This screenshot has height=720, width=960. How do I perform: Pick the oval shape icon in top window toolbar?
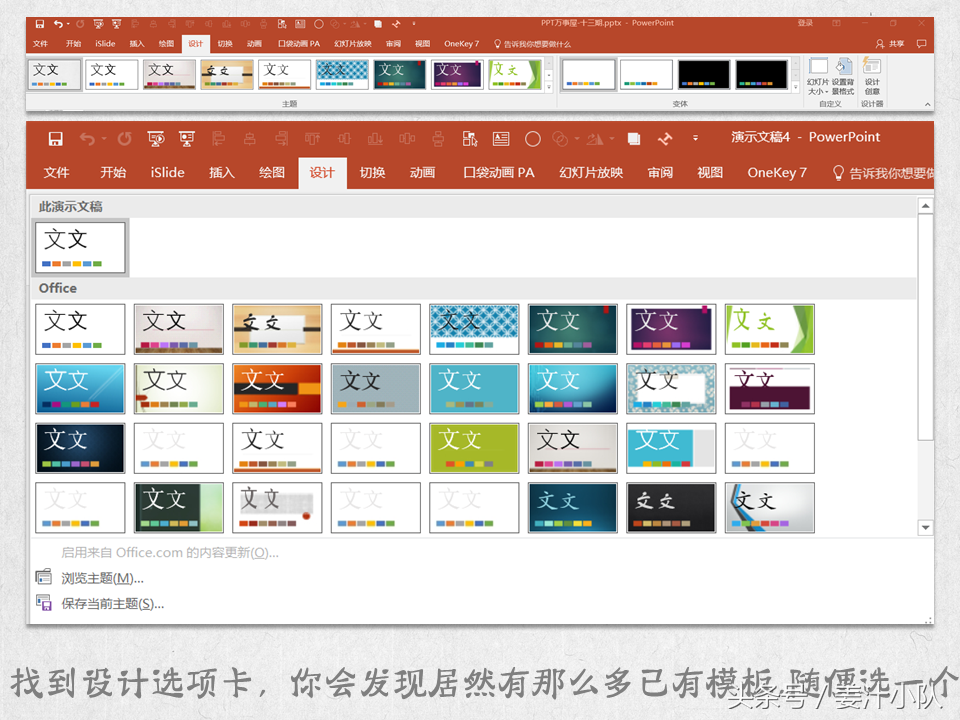coord(318,24)
